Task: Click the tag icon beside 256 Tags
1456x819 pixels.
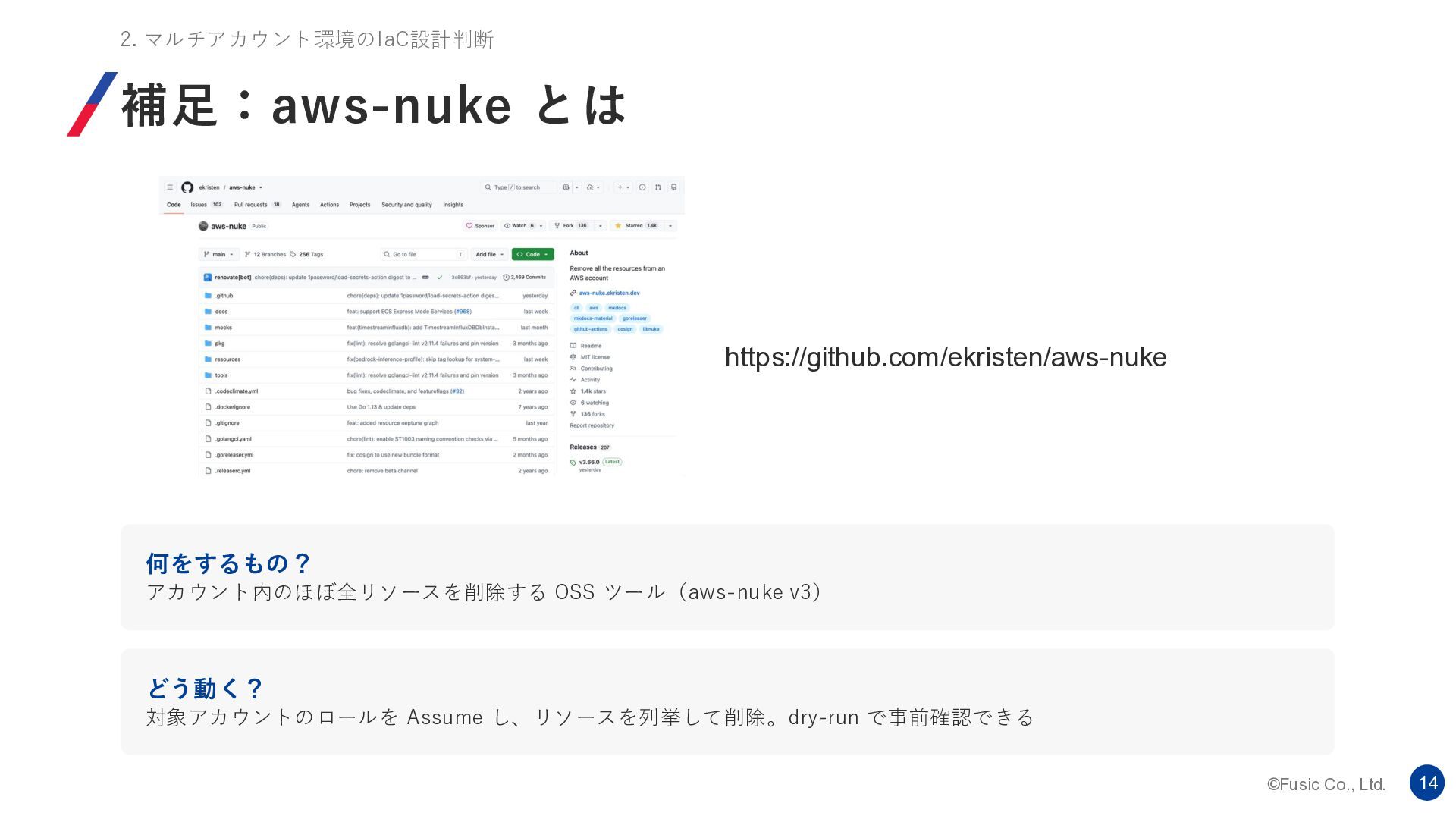Action: pos(293,255)
